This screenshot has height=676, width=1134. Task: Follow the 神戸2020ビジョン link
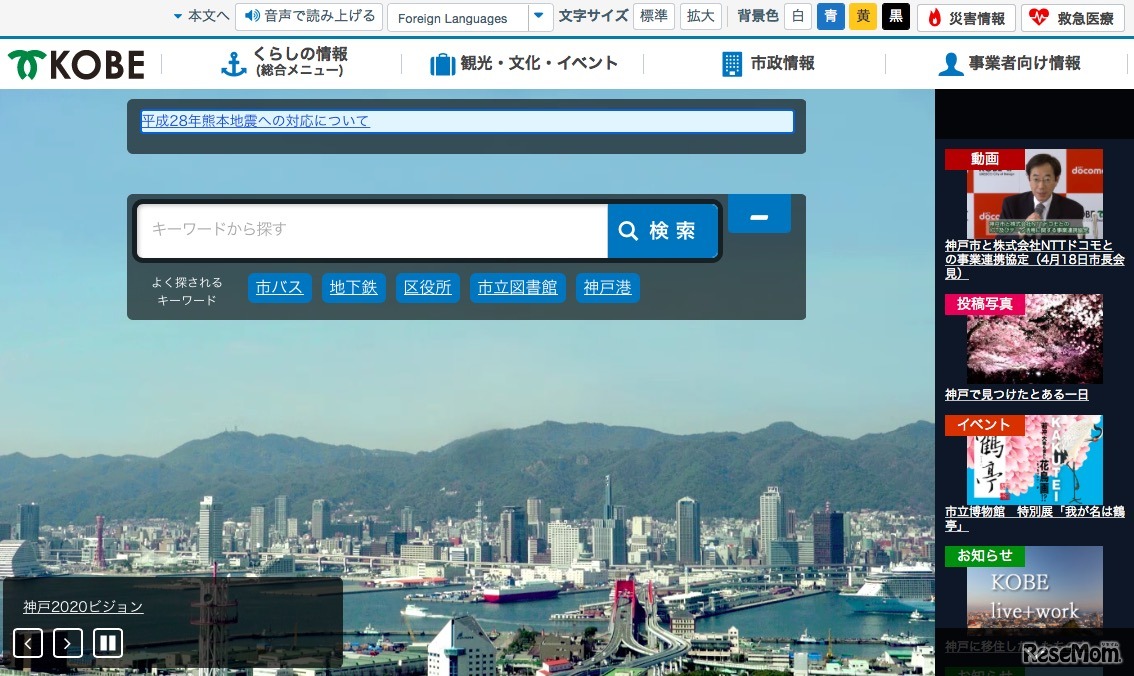click(x=83, y=606)
